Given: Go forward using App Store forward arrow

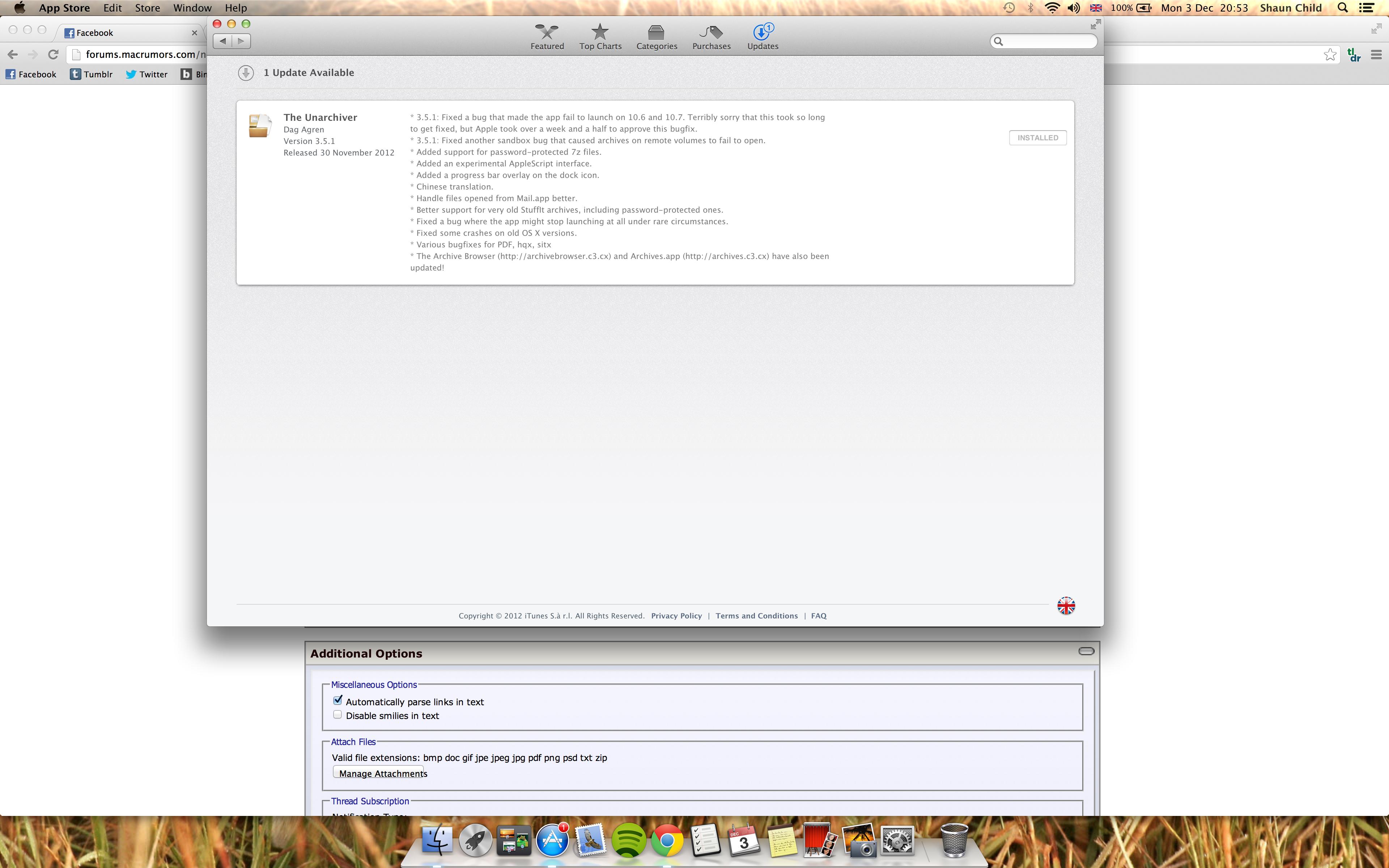Looking at the screenshot, I should point(241,41).
